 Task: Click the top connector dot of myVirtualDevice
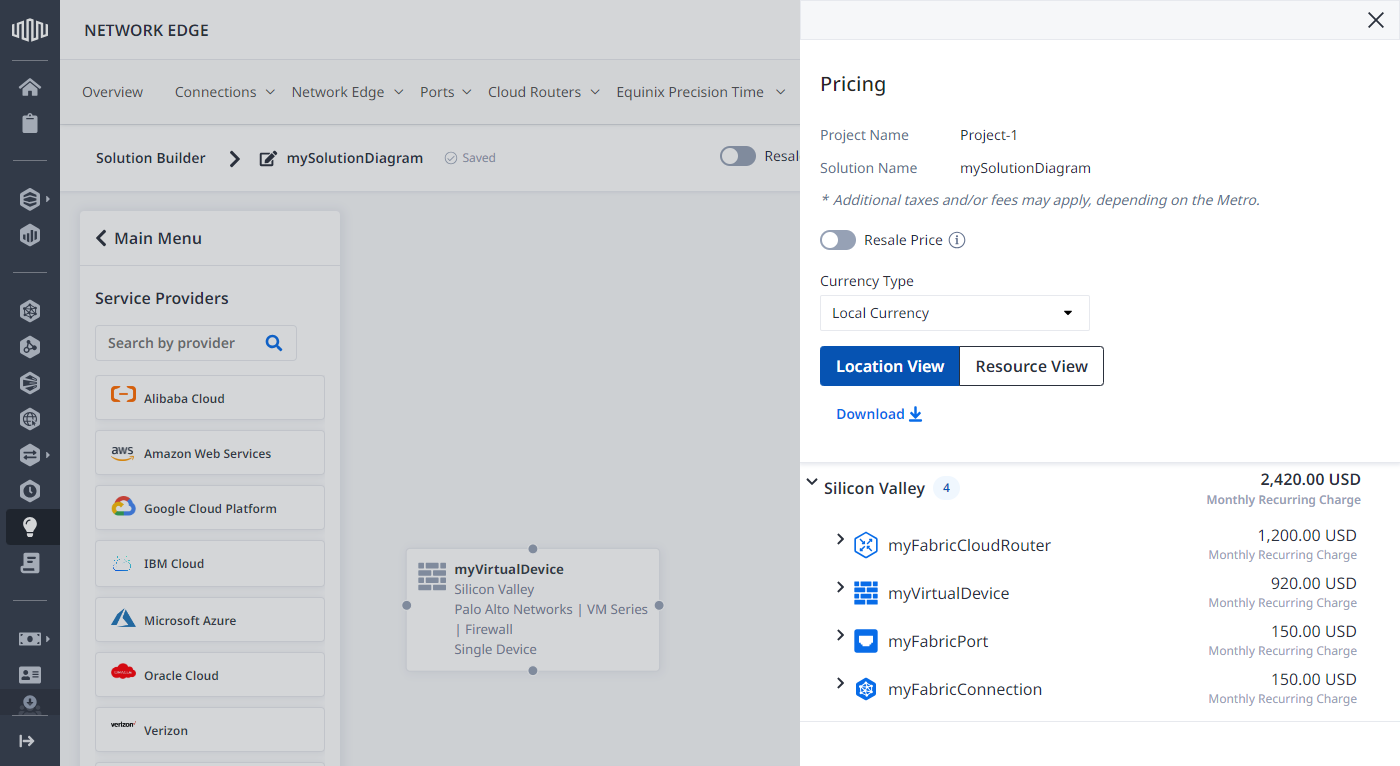tap(533, 548)
